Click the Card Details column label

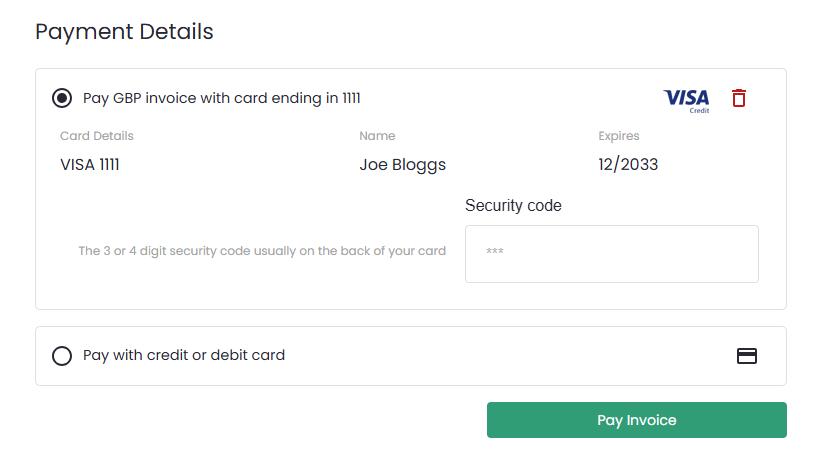[97, 136]
